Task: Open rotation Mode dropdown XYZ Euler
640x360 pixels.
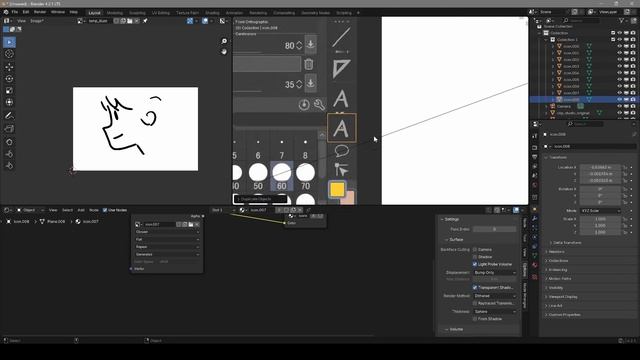Action: (x=600, y=211)
